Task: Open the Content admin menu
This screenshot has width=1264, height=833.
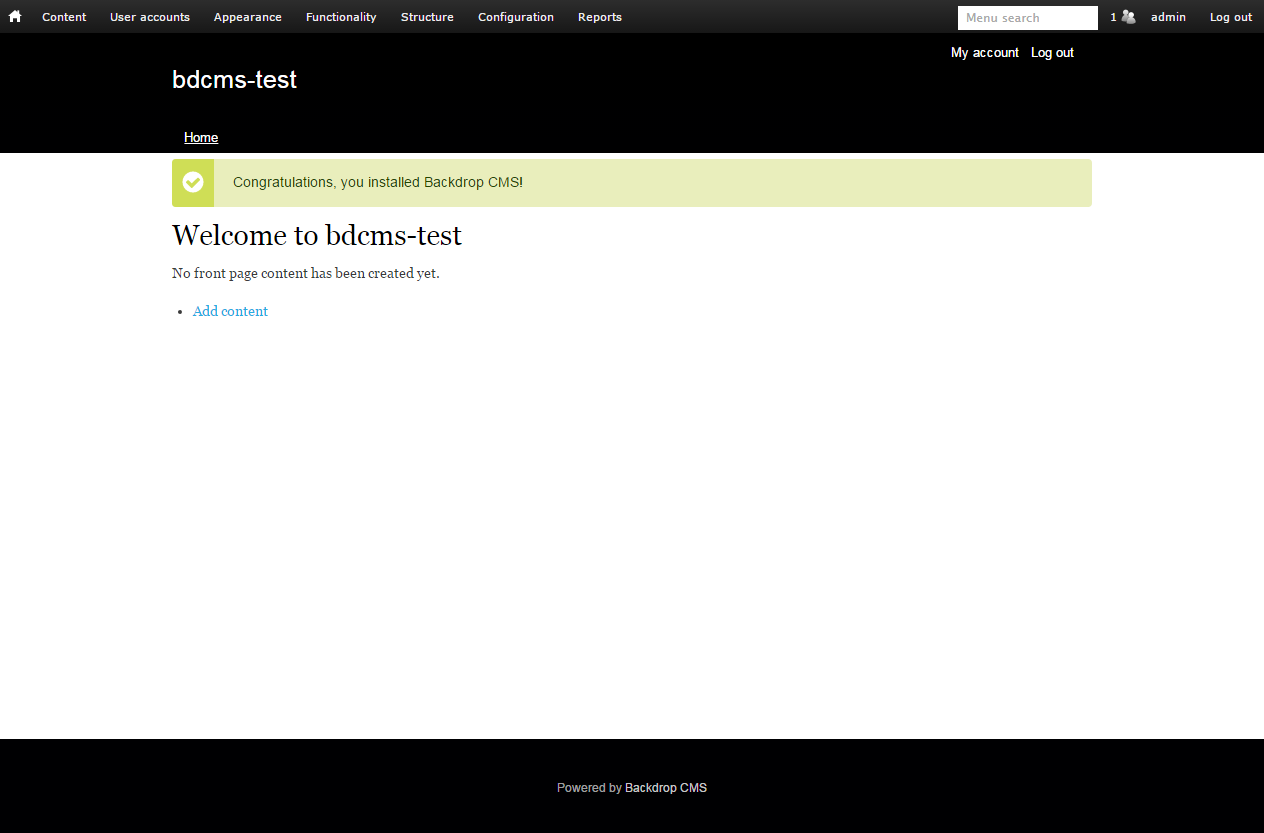Action: pos(64,17)
